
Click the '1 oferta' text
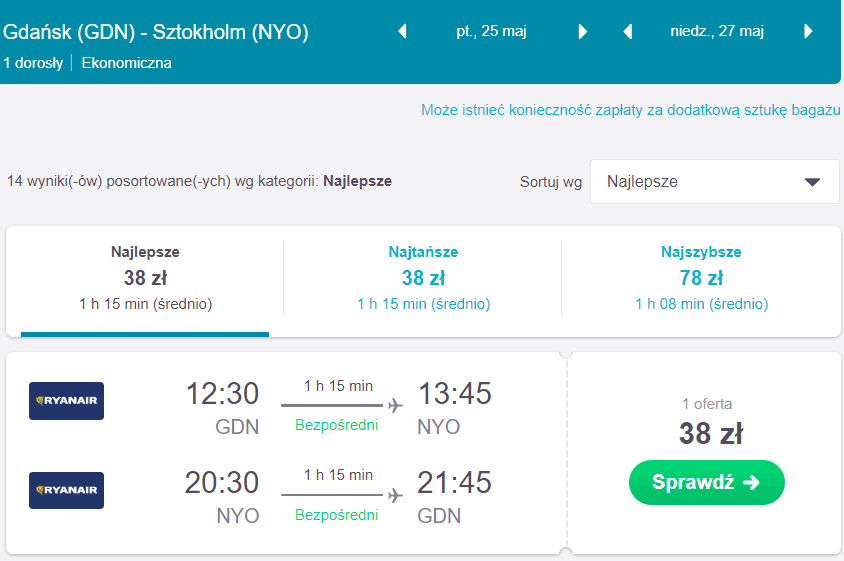pyautogui.click(x=707, y=404)
